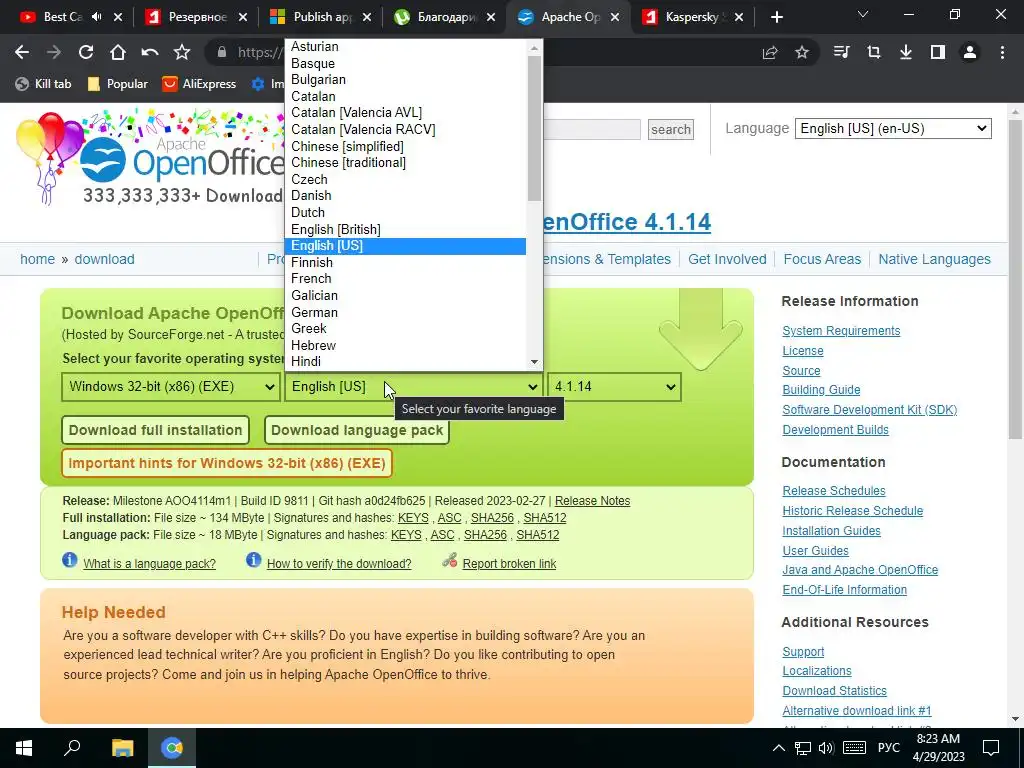The height and width of the screenshot is (768, 1024).
Task: Open the user profile icon
Action: (x=970, y=52)
